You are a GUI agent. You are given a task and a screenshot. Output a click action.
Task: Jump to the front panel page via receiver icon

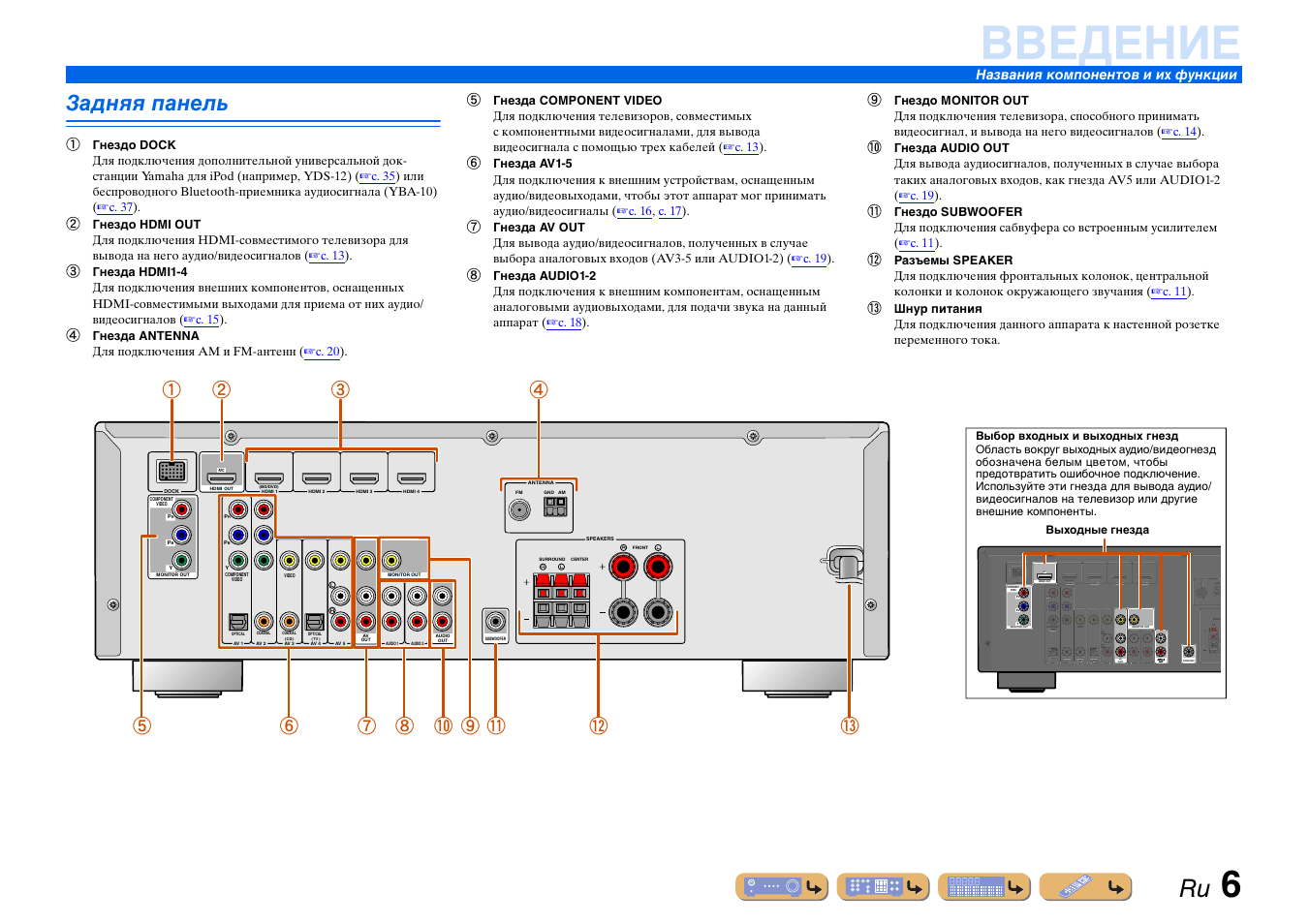click(782, 886)
